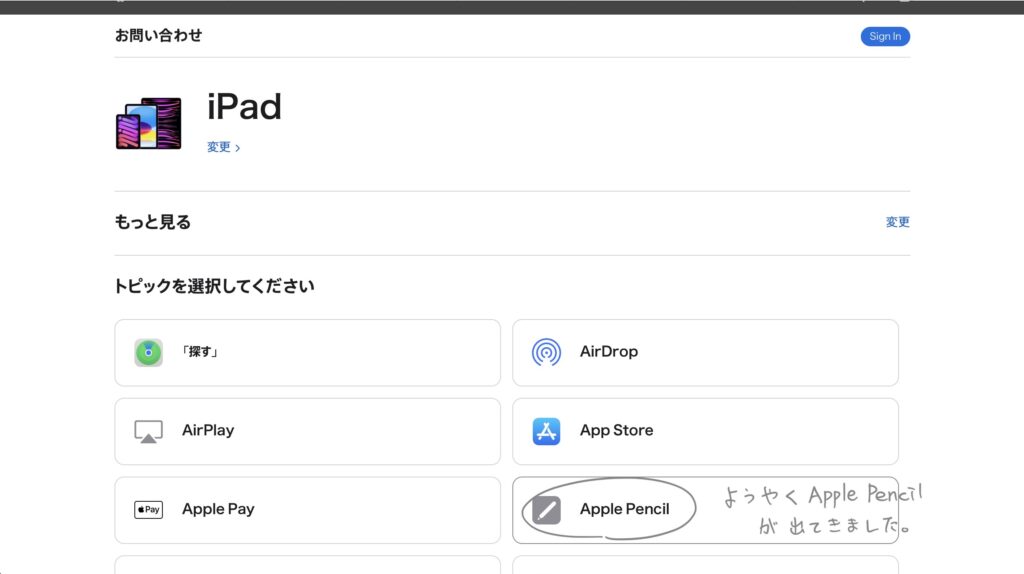The width and height of the screenshot is (1024, 574).
Task: Click the 変更 link under iPad
Action: [223, 147]
